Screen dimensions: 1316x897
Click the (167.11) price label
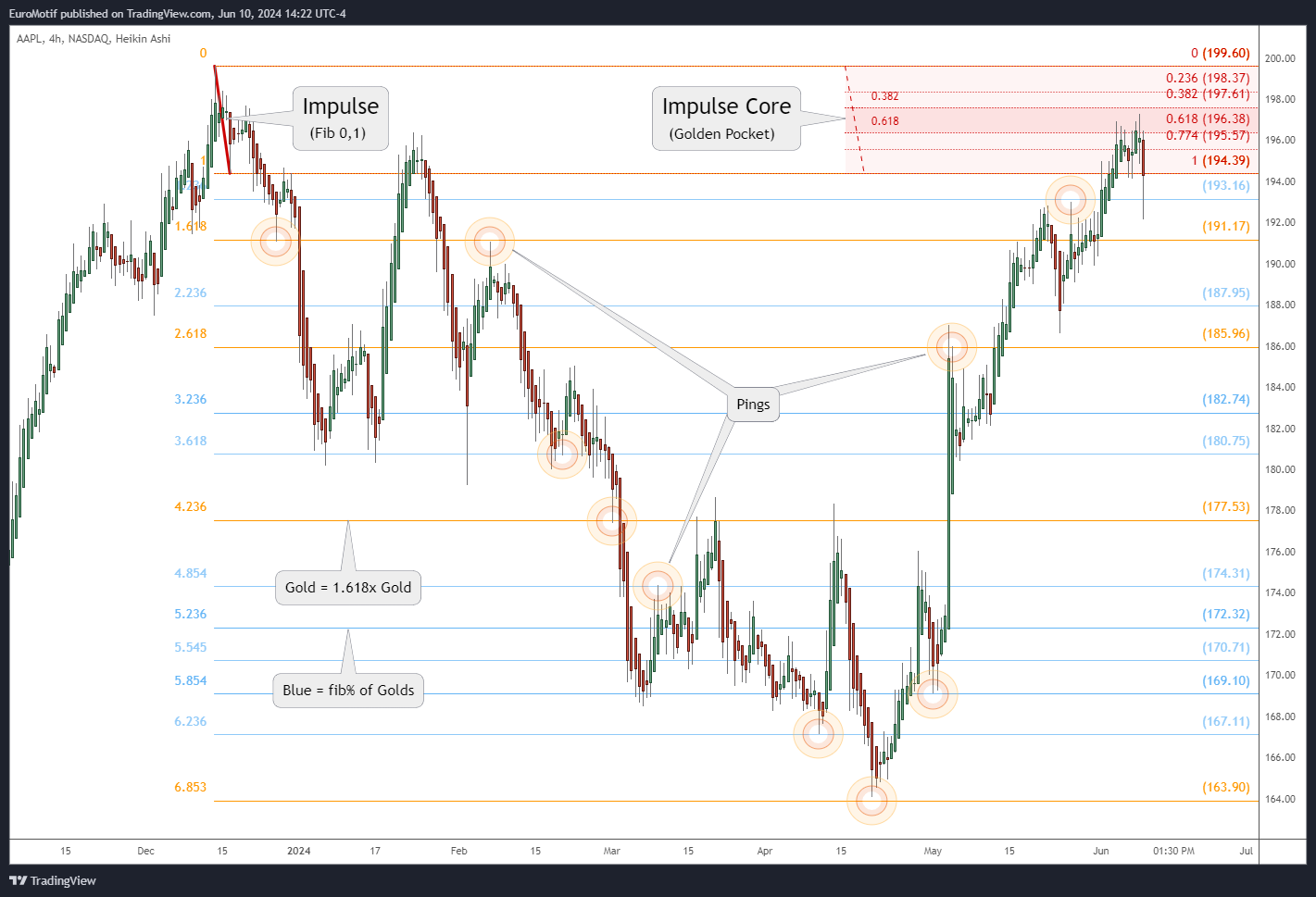click(x=1226, y=721)
